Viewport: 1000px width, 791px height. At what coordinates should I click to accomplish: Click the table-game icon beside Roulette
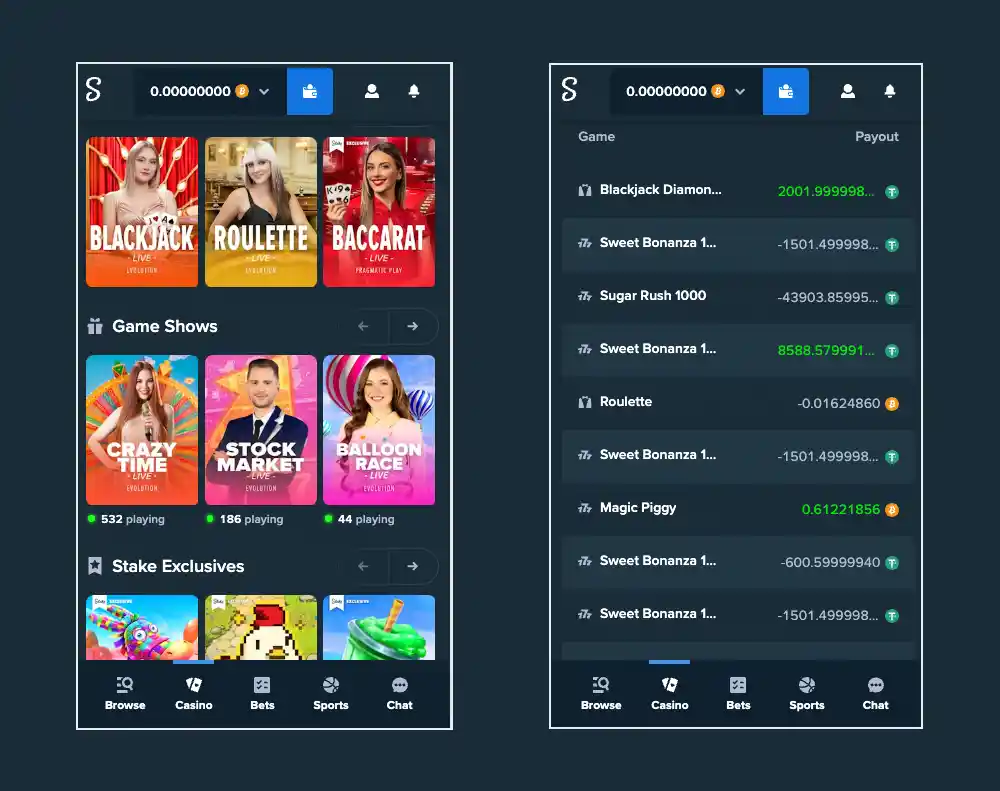tap(585, 403)
